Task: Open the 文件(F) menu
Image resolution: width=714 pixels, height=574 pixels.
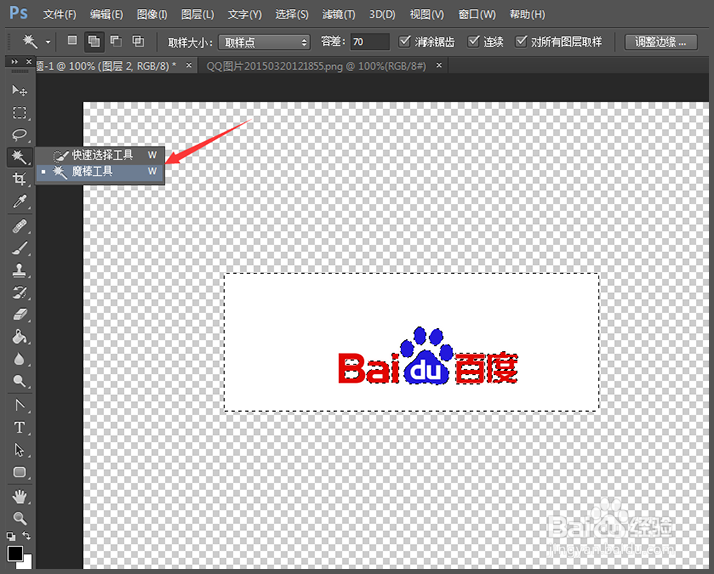Action: (x=60, y=15)
